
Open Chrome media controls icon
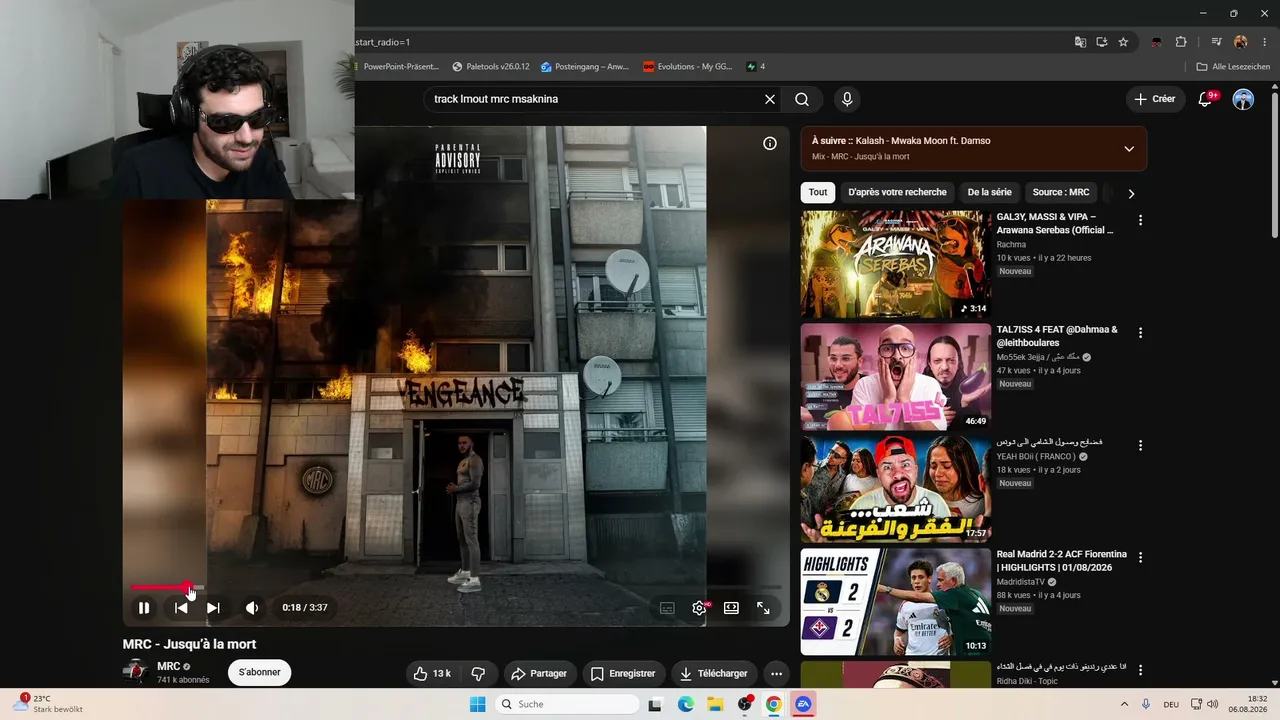(1216, 42)
